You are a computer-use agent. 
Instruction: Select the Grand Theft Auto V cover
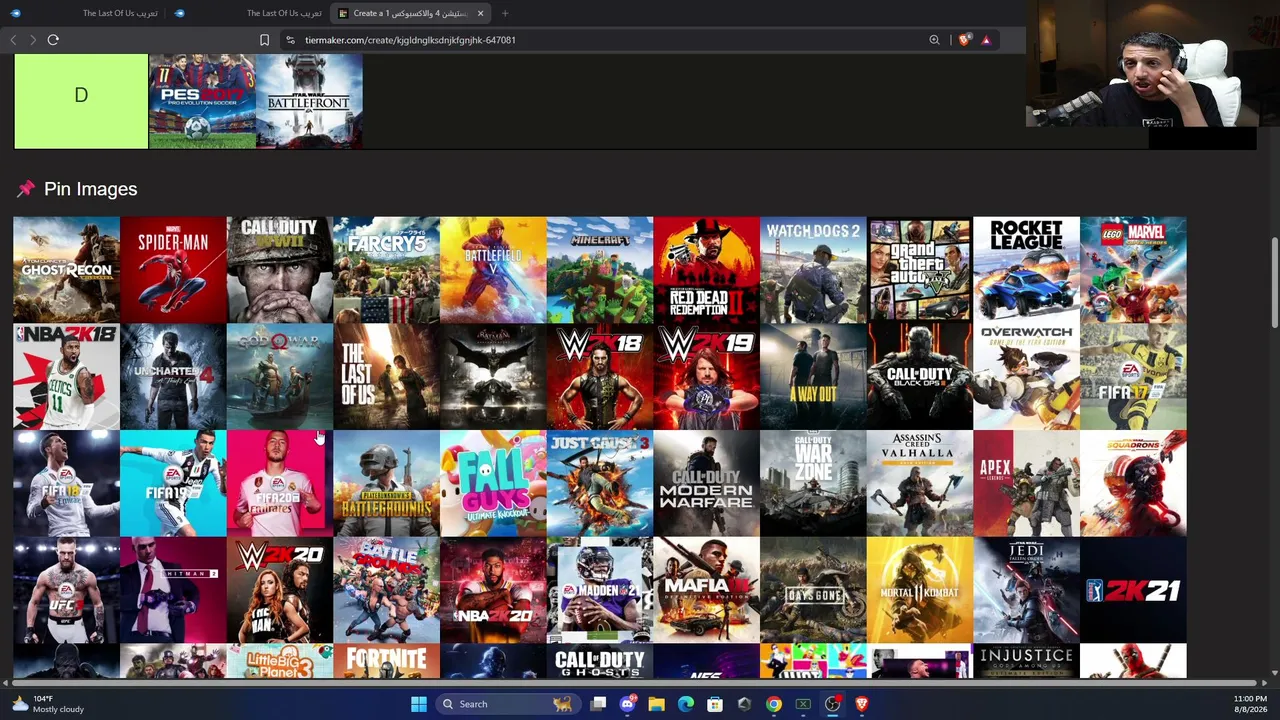pos(920,270)
